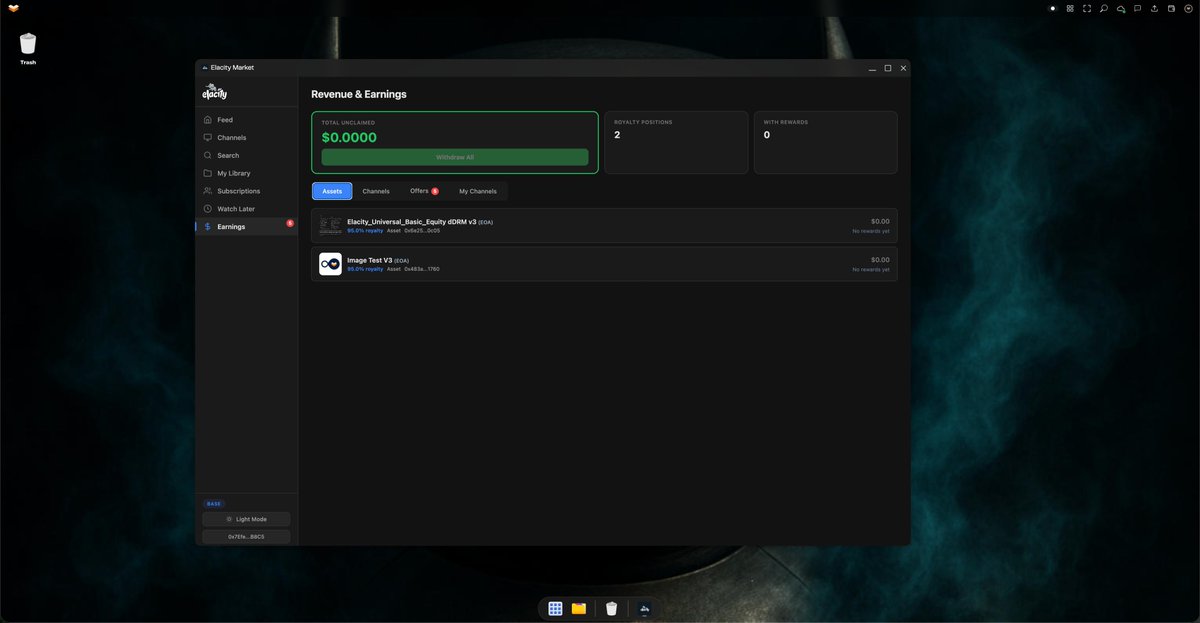
Task: Switch to the My Channels tab
Action: point(478,191)
